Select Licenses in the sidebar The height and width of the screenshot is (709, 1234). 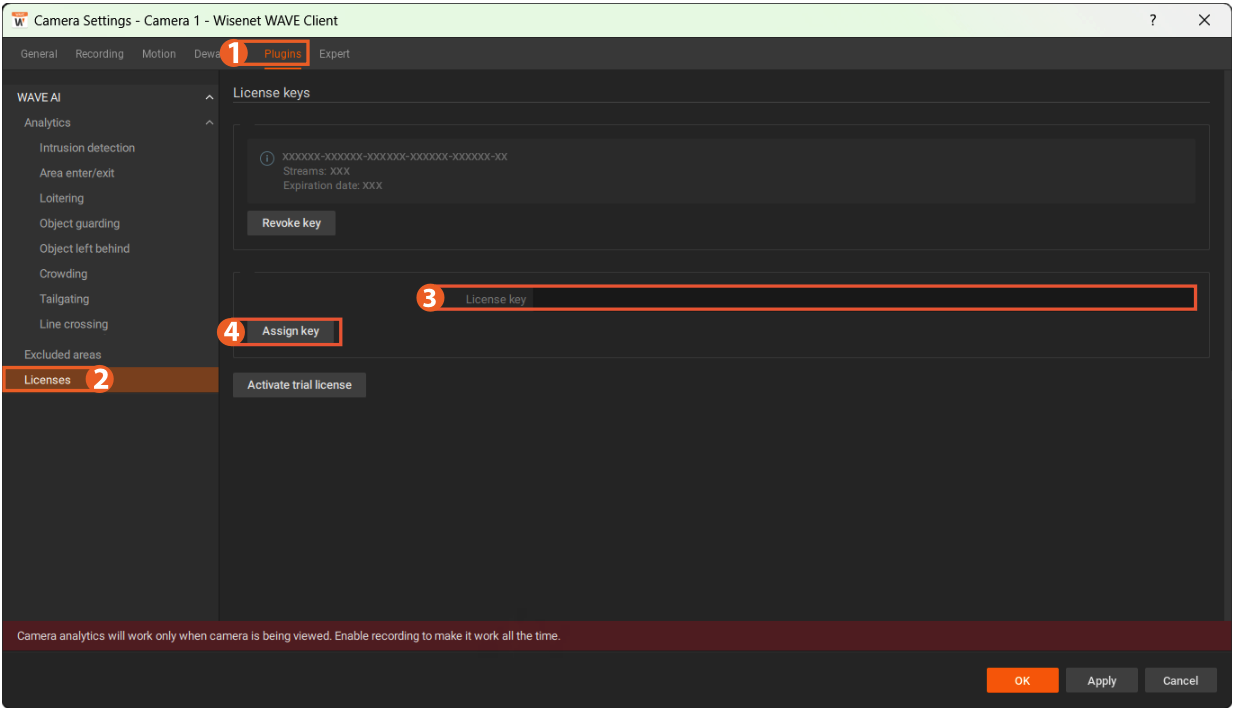coord(110,380)
